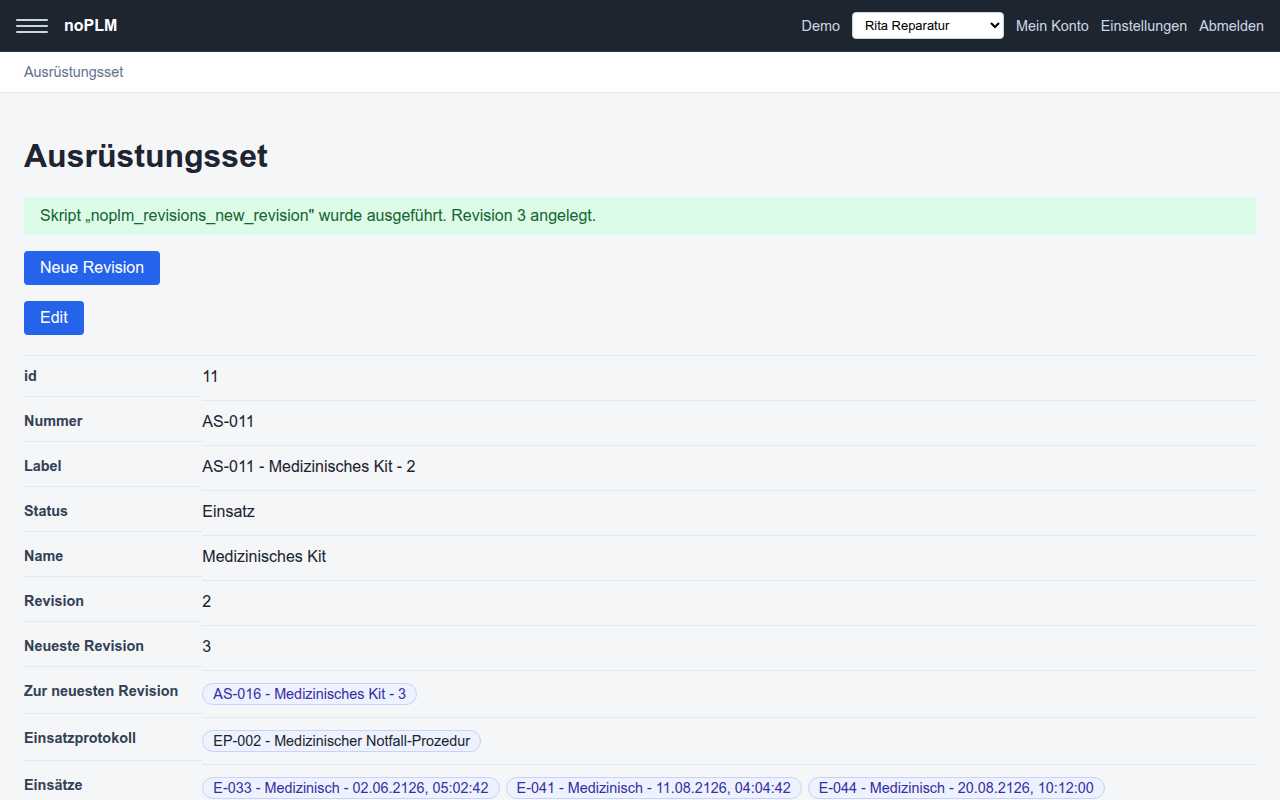
Task: Open the Rita Reparatur user dropdown
Action: (x=927, y=26)
